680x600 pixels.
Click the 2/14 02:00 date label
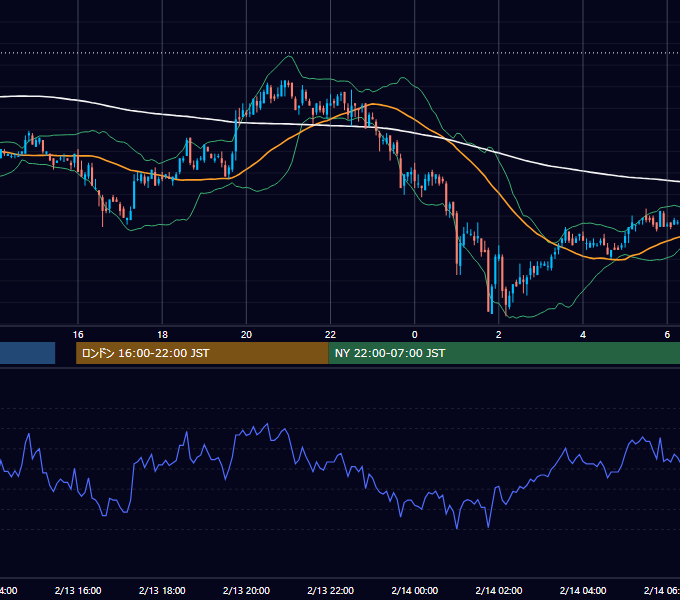pos(499,590)
